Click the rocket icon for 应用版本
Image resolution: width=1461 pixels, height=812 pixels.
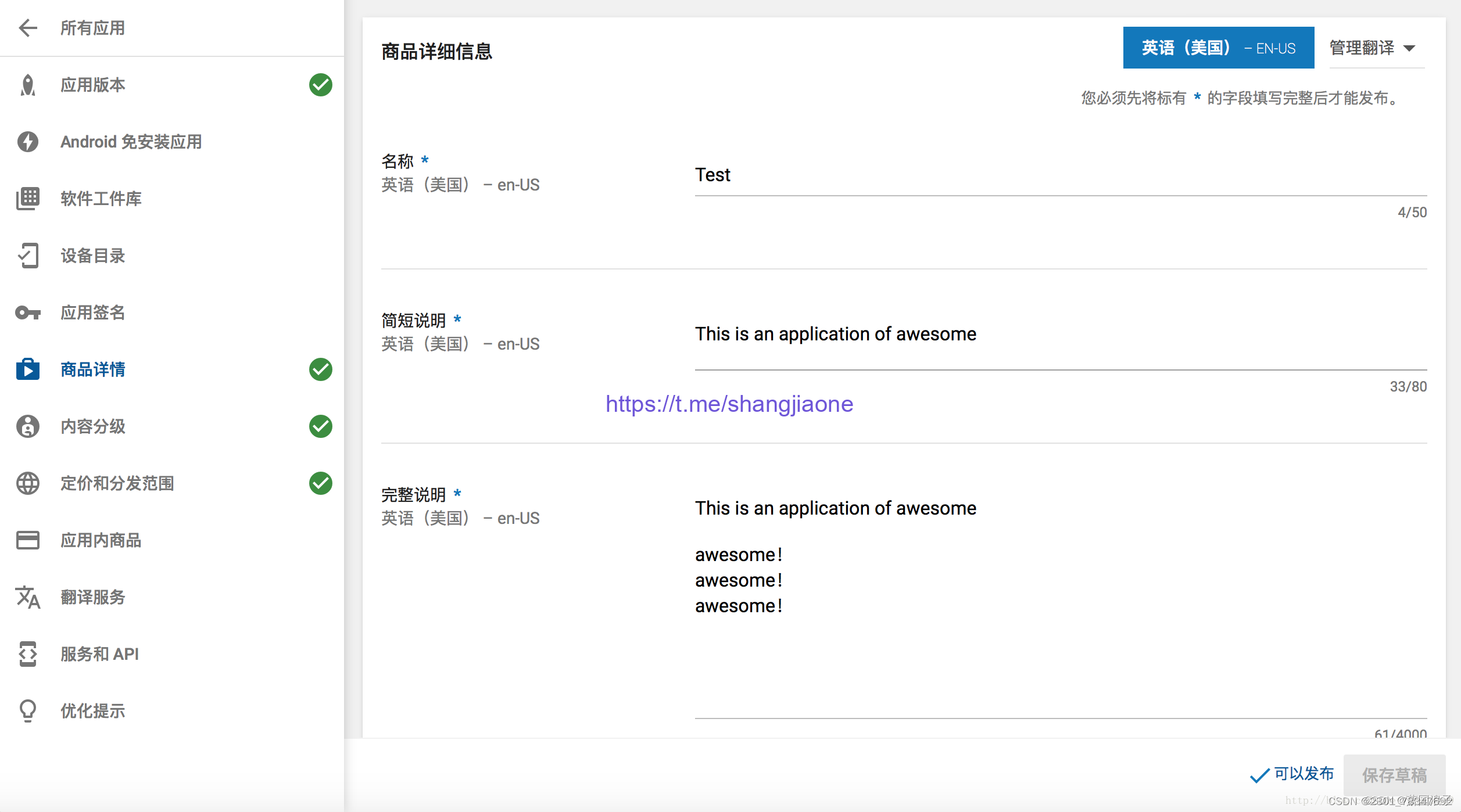pos(27,85)
